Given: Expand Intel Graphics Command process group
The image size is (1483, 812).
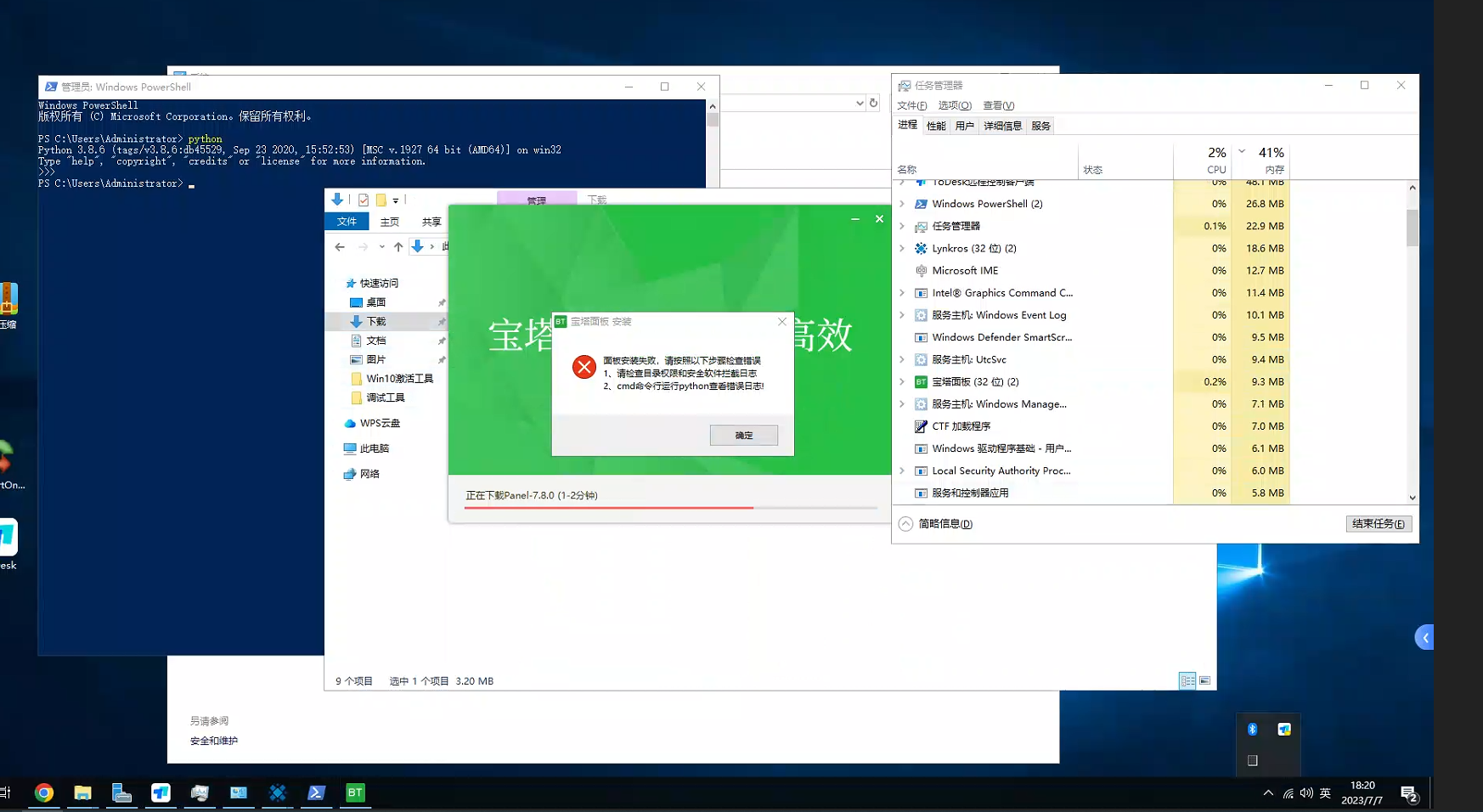Looking at the screenshot, I should coord(902,292).
